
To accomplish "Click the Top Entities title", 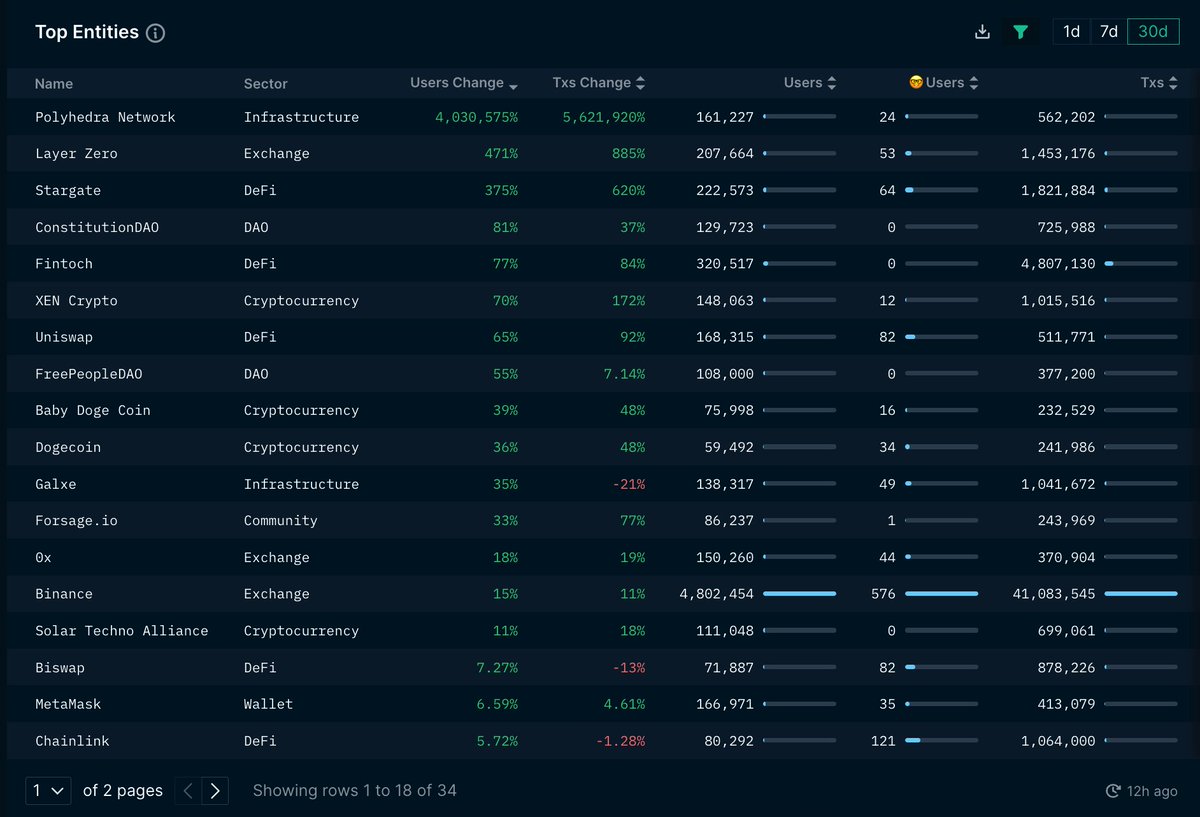I will pos(87,32).
